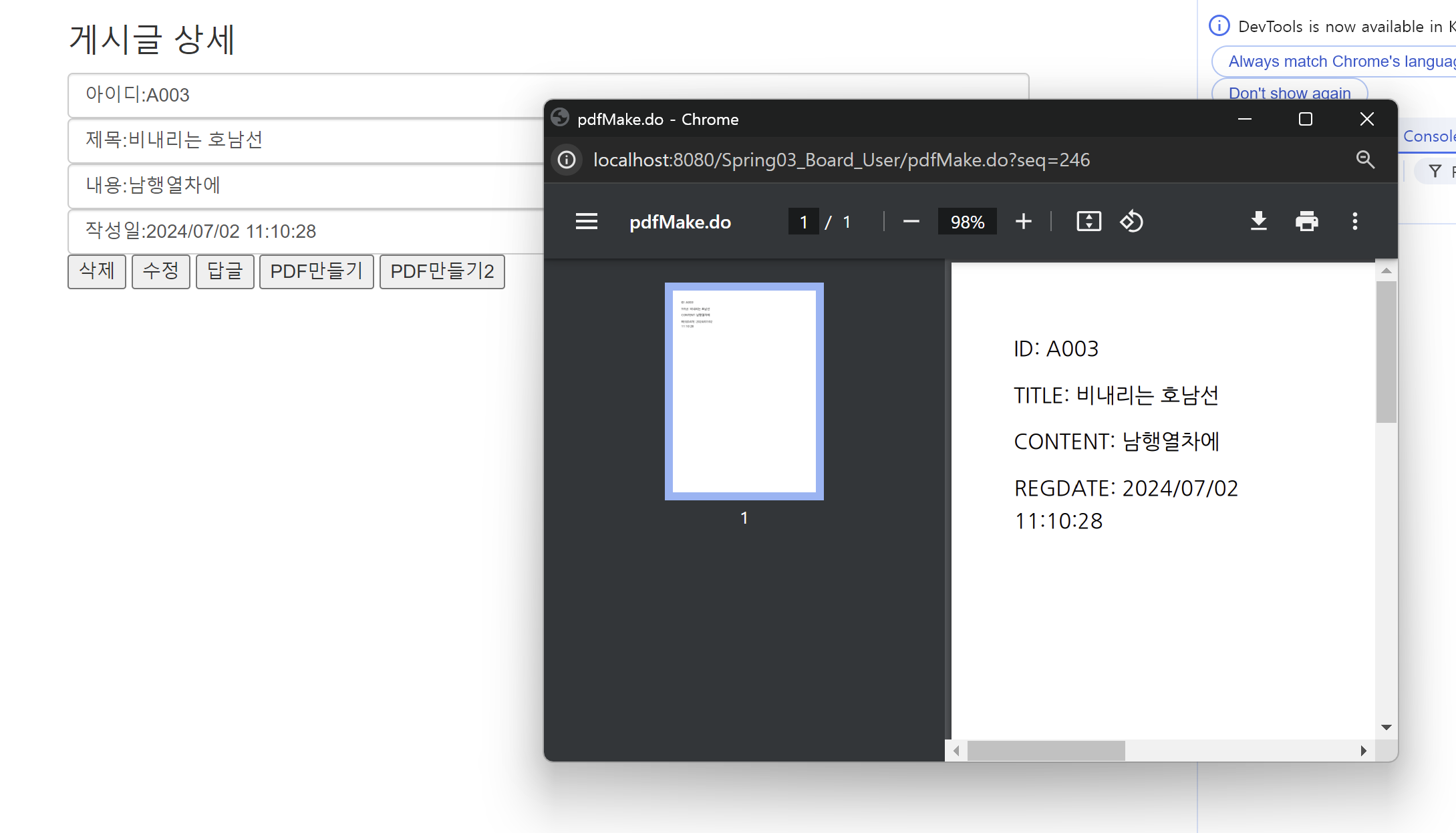Click the scroll-down arrow in PDF viewer

[x=1387, y=727]
